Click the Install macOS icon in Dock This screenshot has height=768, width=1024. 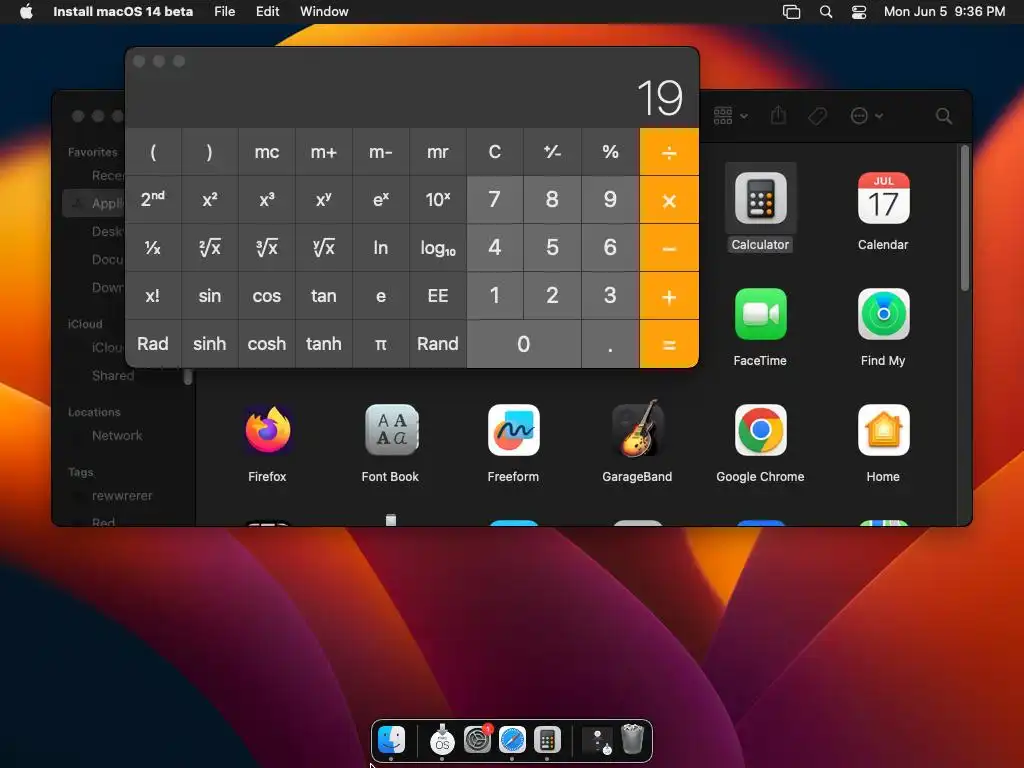tap(442, 740)
